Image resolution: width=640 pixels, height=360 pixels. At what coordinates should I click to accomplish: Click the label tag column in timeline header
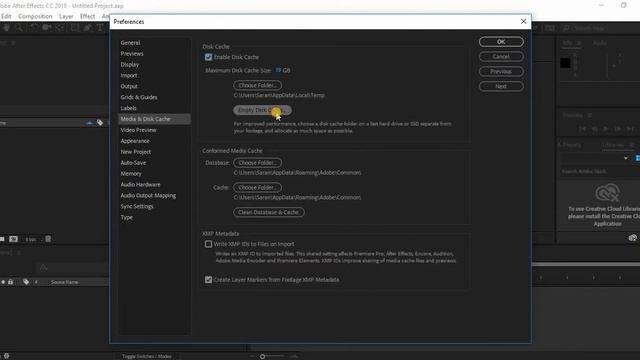(x=26, y=282)
